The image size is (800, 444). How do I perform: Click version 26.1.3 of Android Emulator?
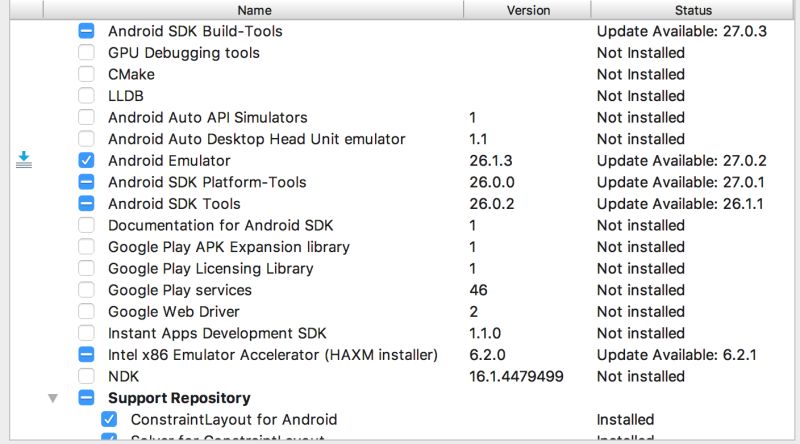tap(491, 161)
